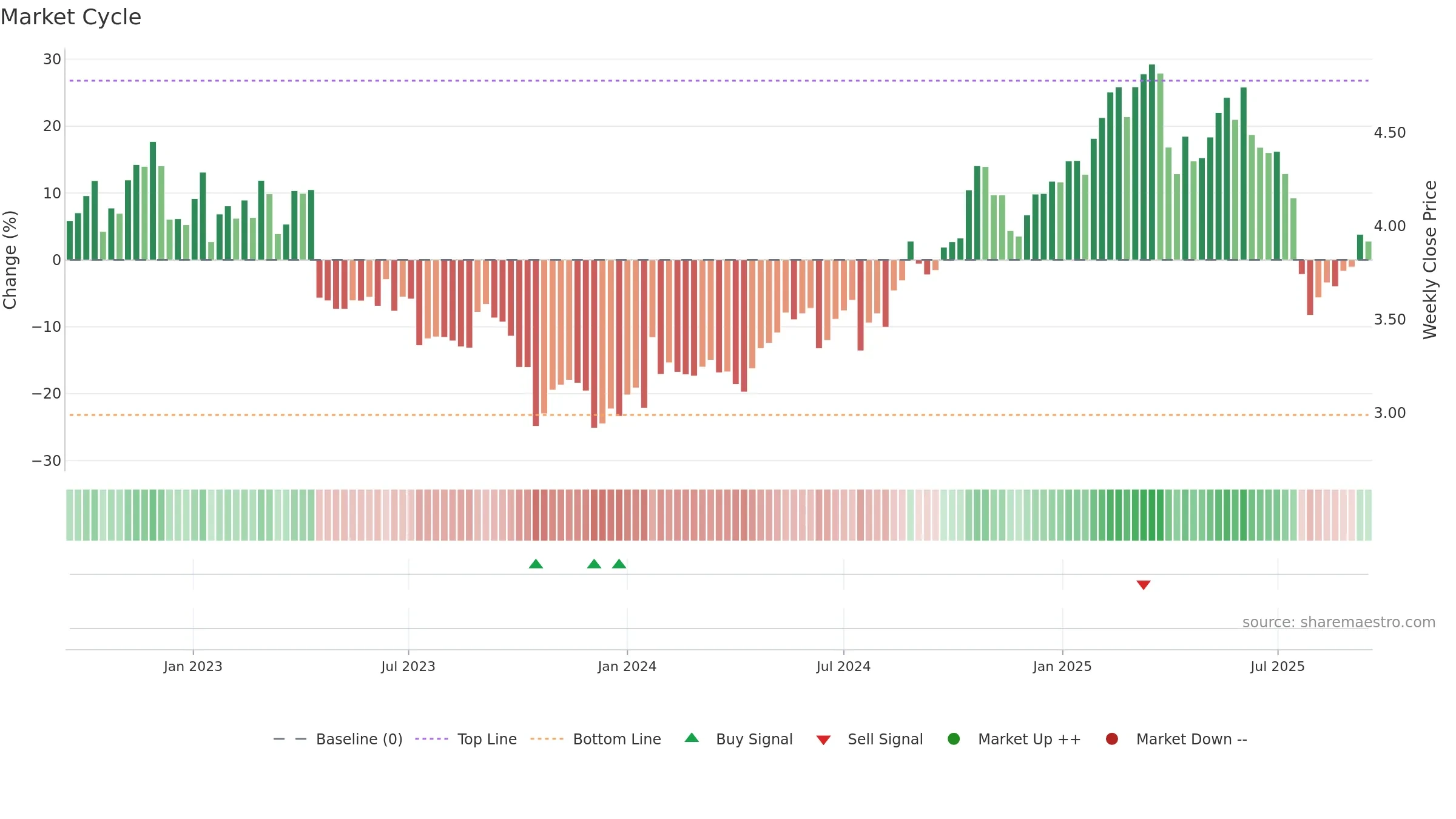This screenshot has width=1456, height=819.
Task: Toggle the Baseline (0) legend entry
Action: click(338, 739)
